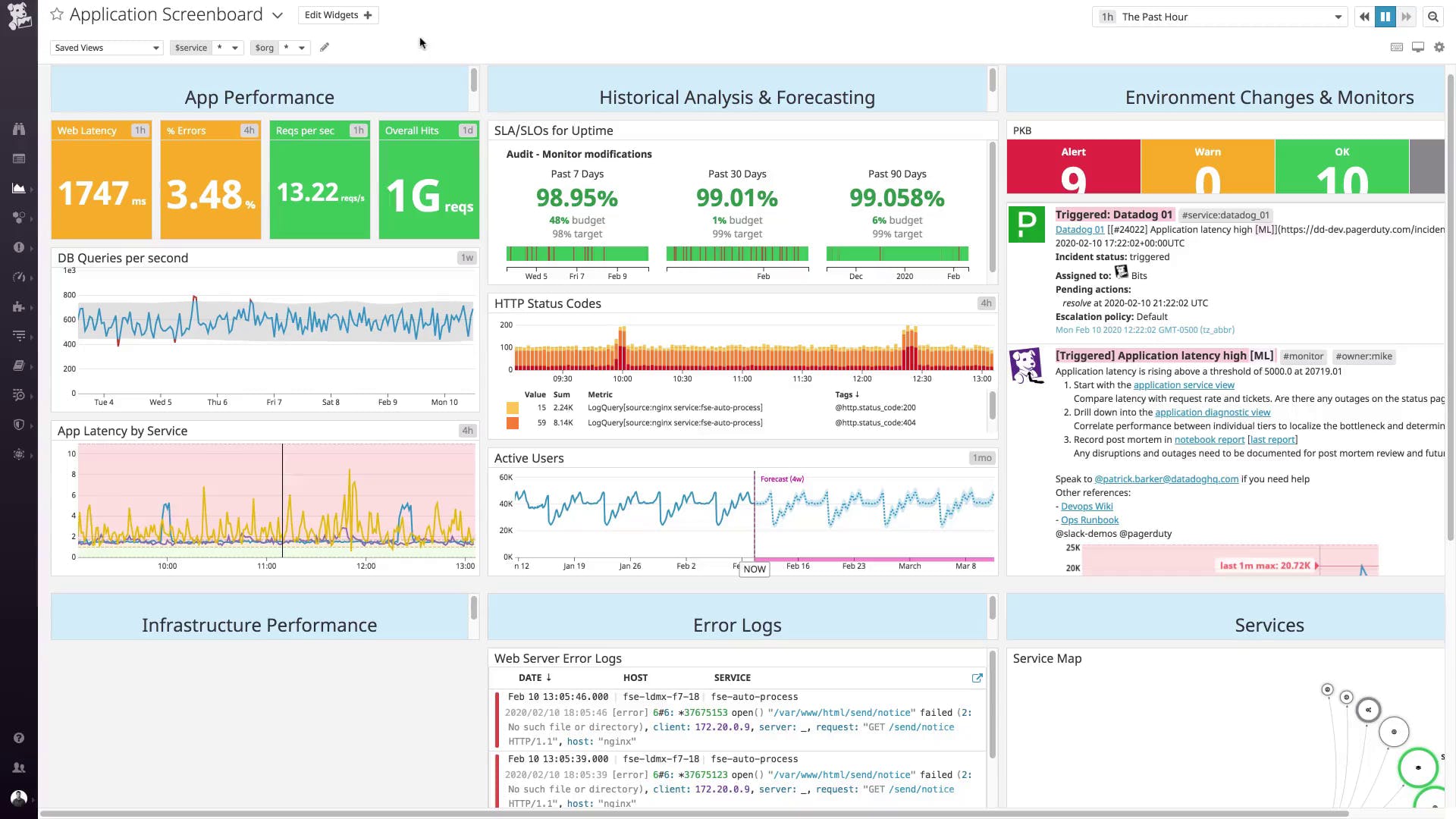1456x819 pixels.
Task: Open the Datadog 01 incident link
Action: (1080, 230)
